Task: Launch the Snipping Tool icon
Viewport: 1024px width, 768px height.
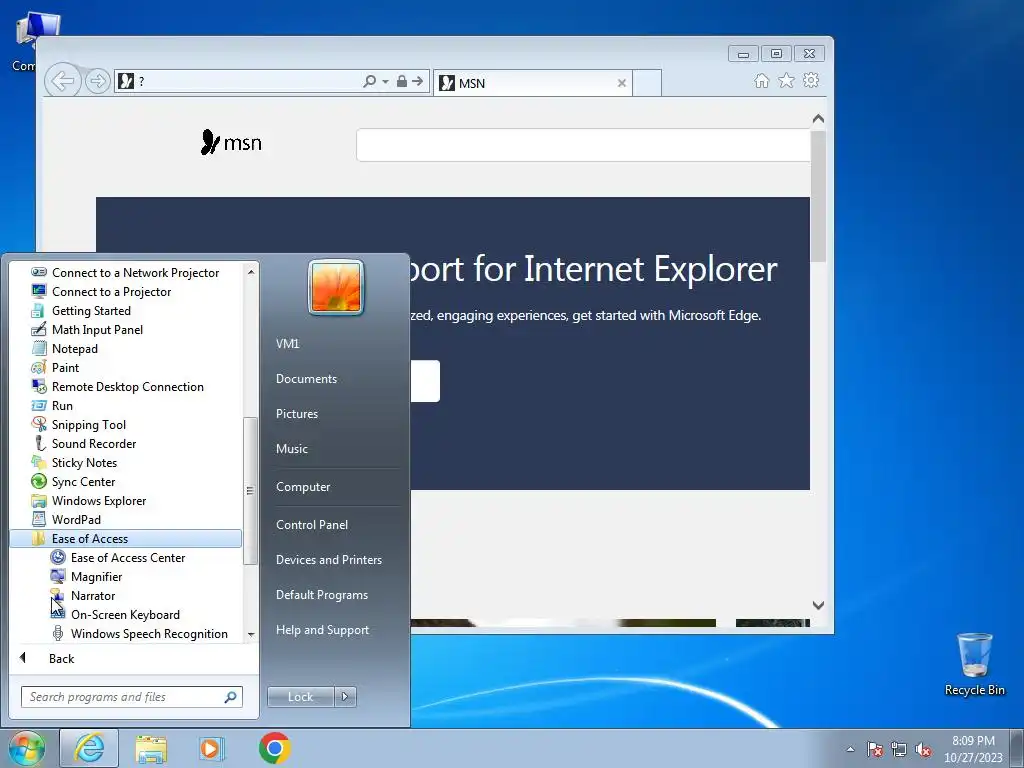Action: coord(39,424)
